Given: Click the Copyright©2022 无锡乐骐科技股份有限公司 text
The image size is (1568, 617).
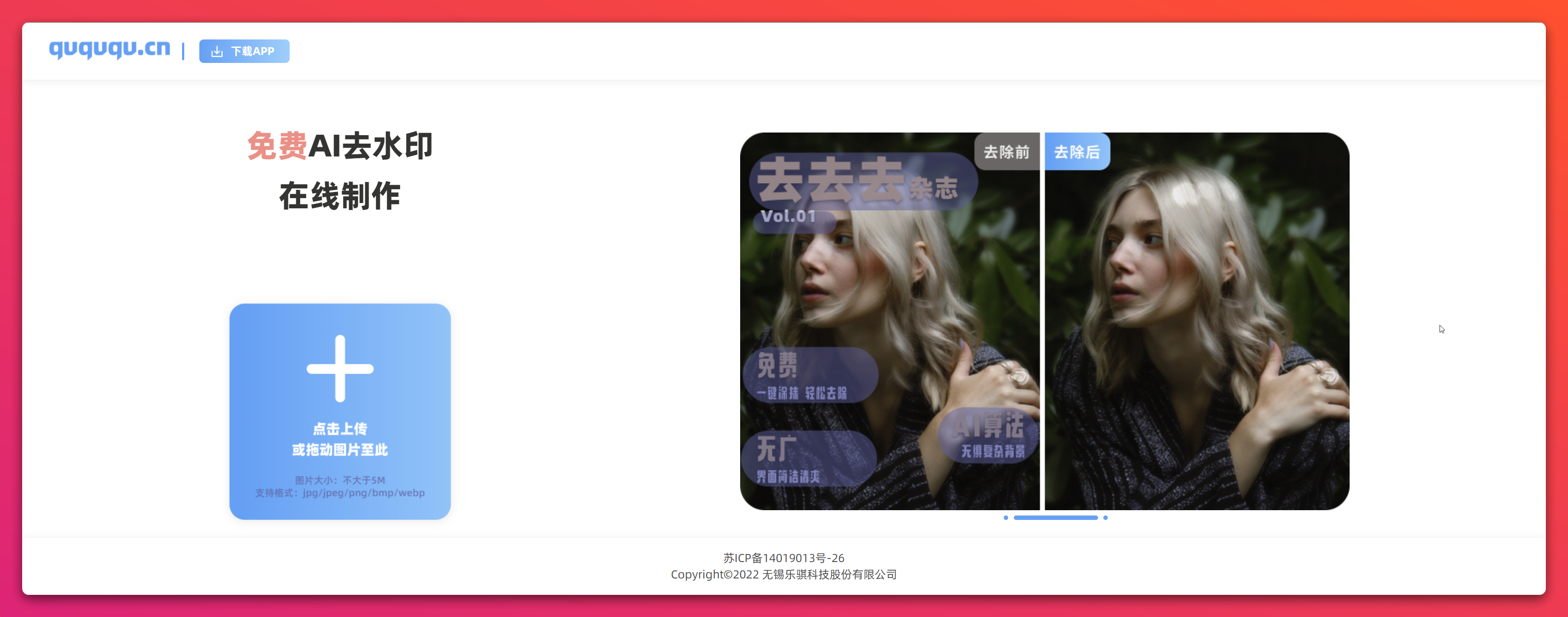Looking at the screenshot, I should coord(784,574).
